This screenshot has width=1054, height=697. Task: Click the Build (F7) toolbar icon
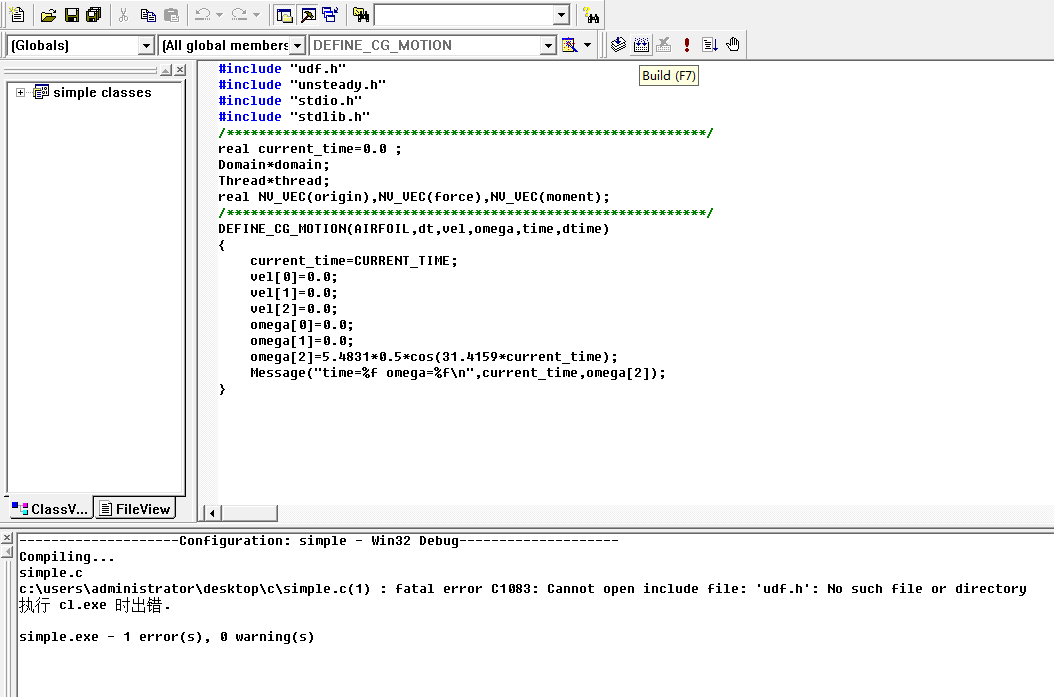coord(641,45)
